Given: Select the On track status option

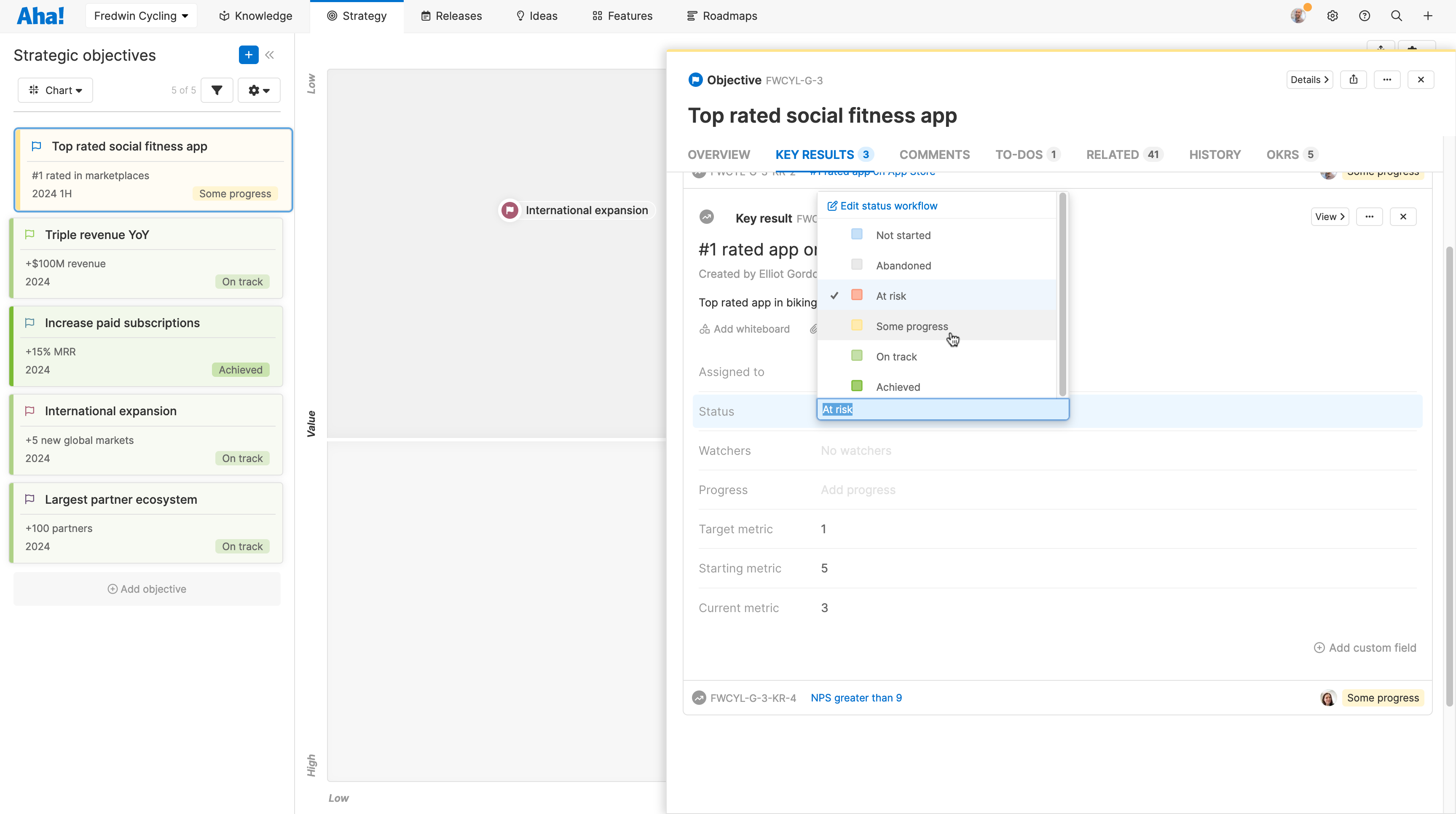Looking at the screenshot, I should click(896, 356).
